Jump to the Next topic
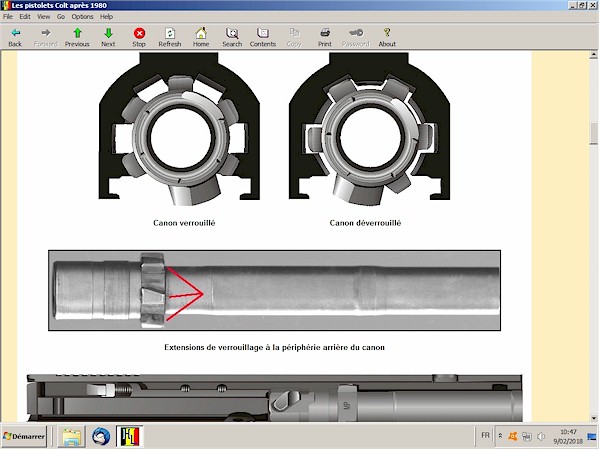The image size is (600, 450). [108, 37]
